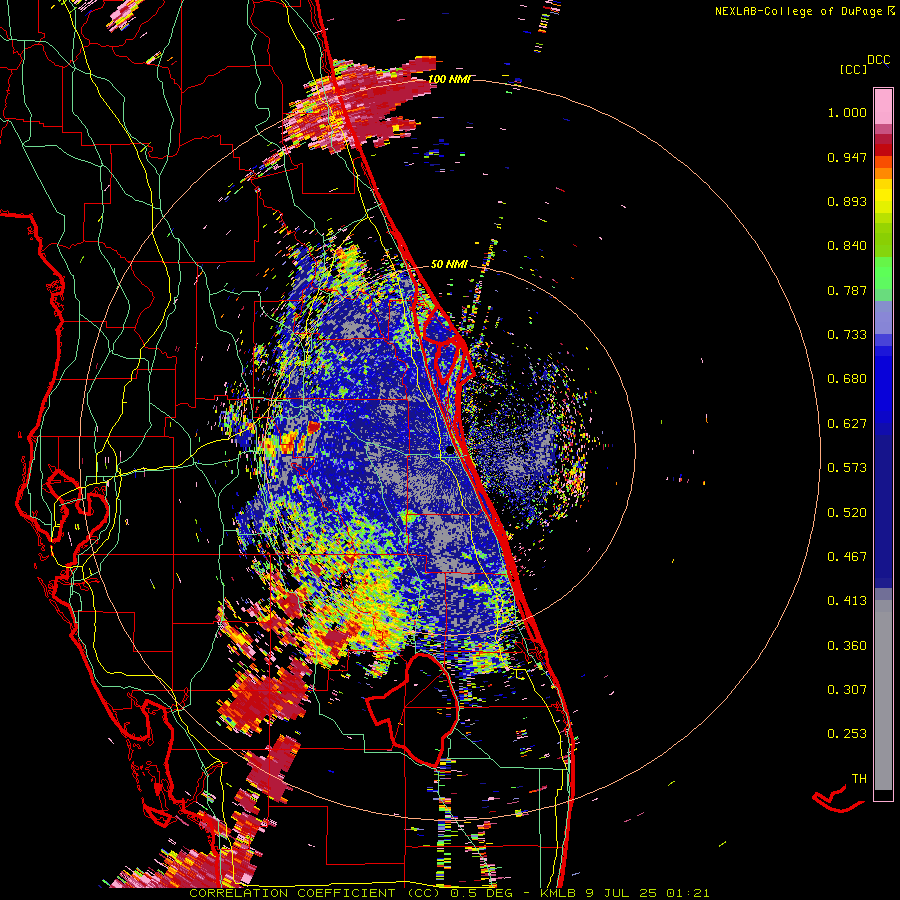900x900 pixels.
Task: Click the 0.893 legend value
Action: coord(847,201)
